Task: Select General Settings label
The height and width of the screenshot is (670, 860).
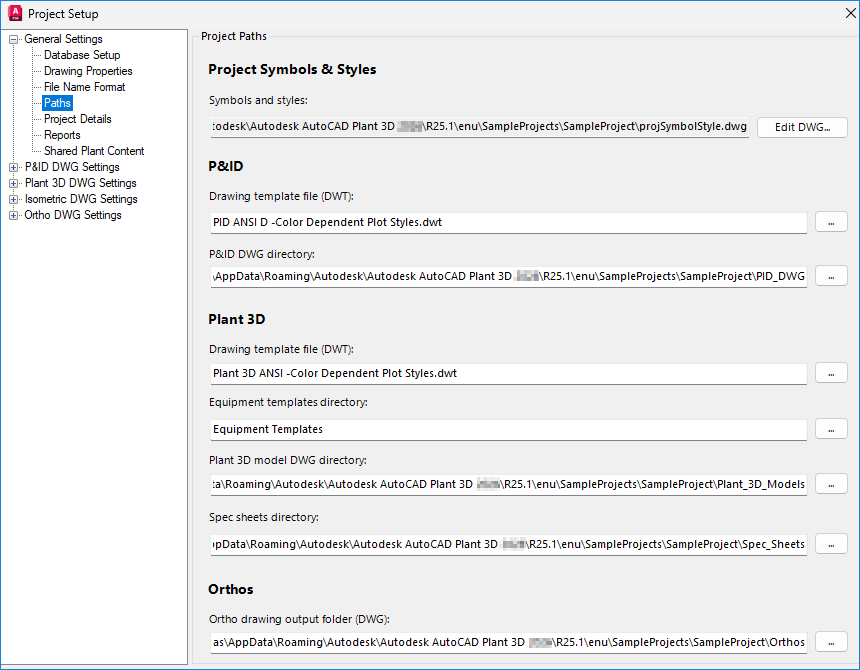Action: 63,39
